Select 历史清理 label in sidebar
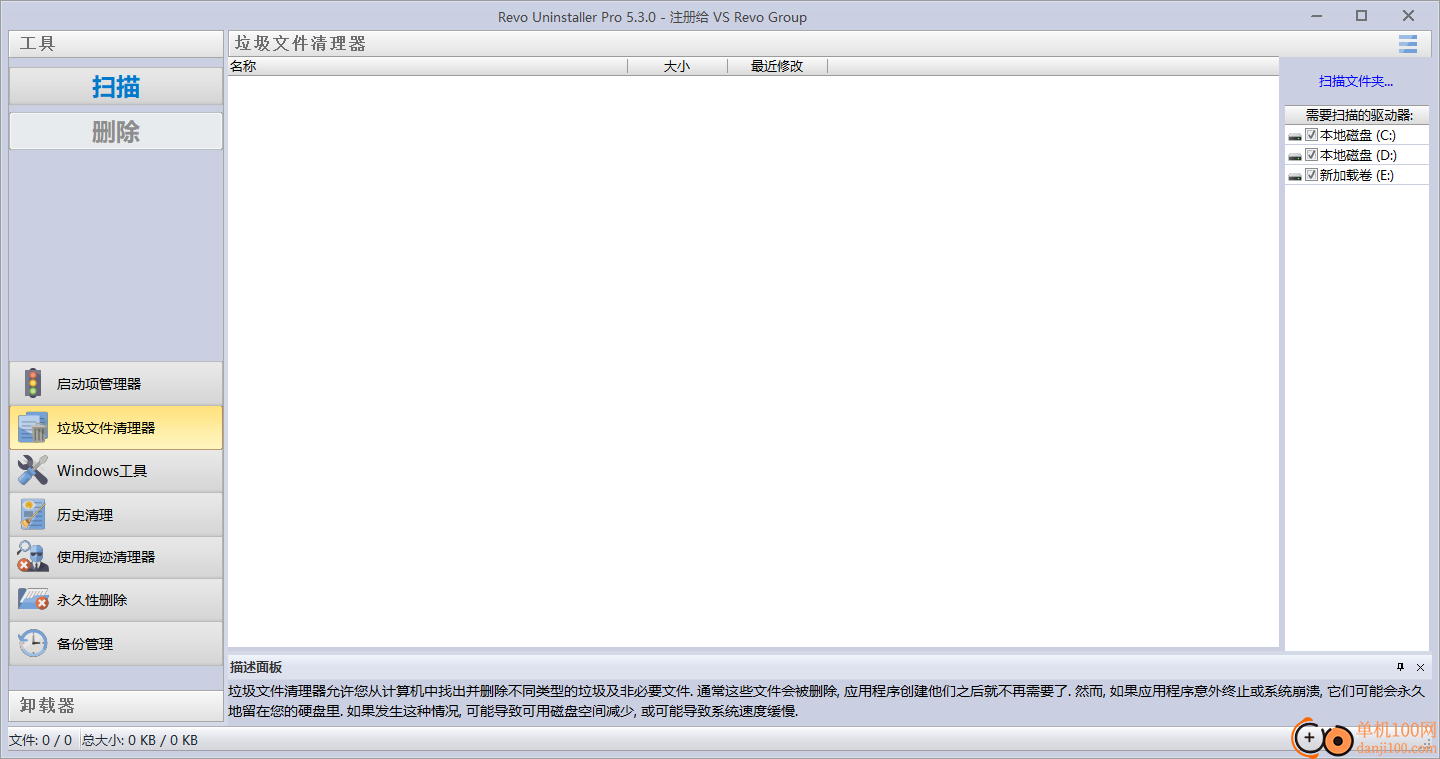The image size is (1440, 759). click(85, 515)
